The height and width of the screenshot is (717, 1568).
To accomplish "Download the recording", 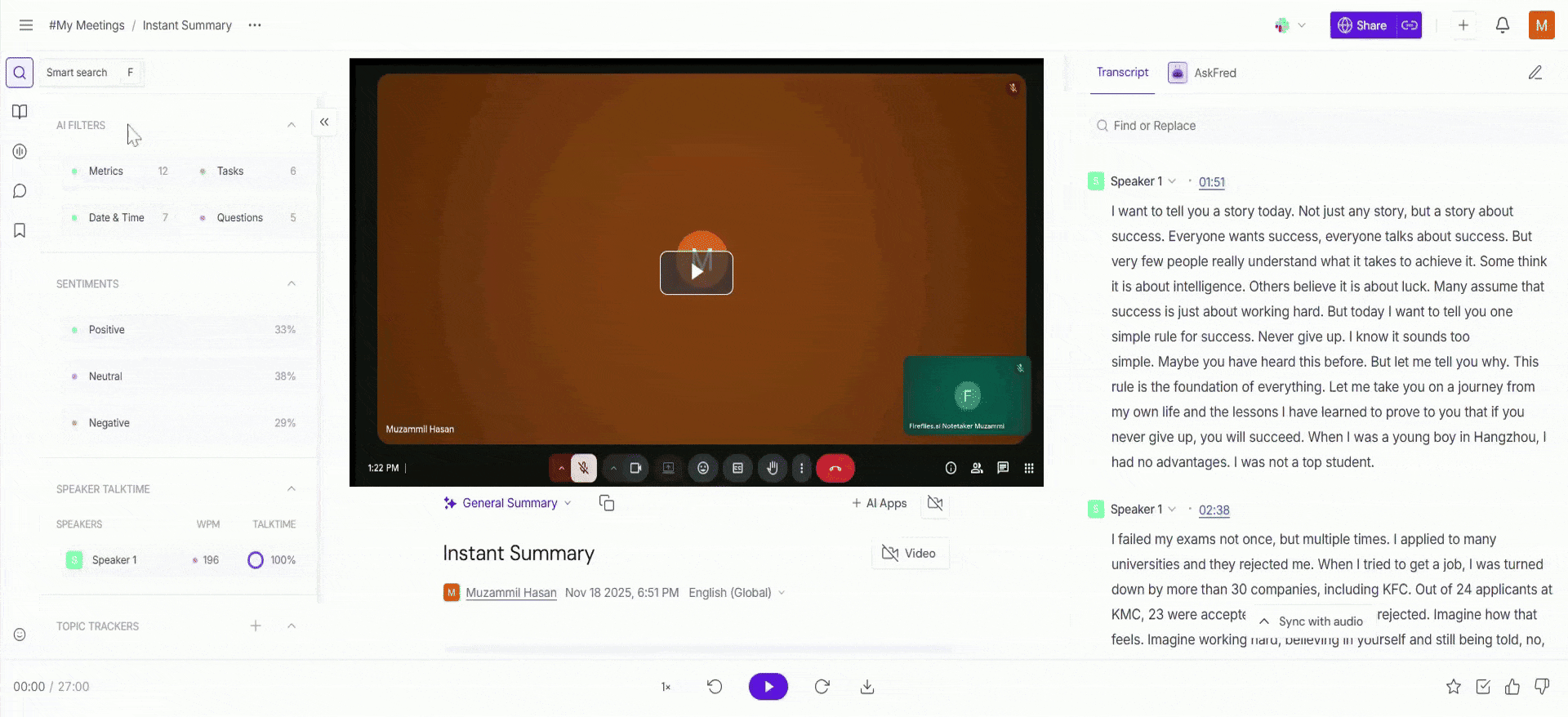I will click(x=867, y=687).
